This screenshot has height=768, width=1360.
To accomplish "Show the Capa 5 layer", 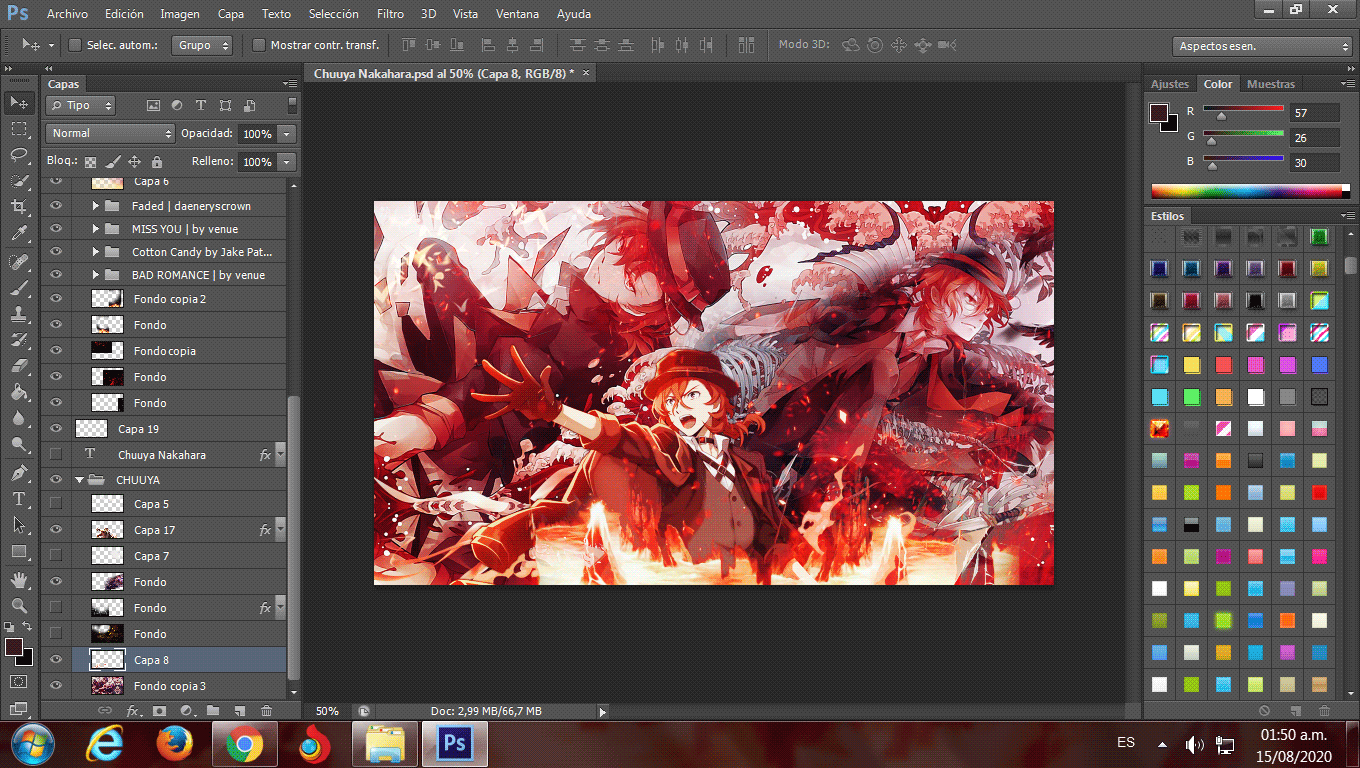I will [56, 504].
